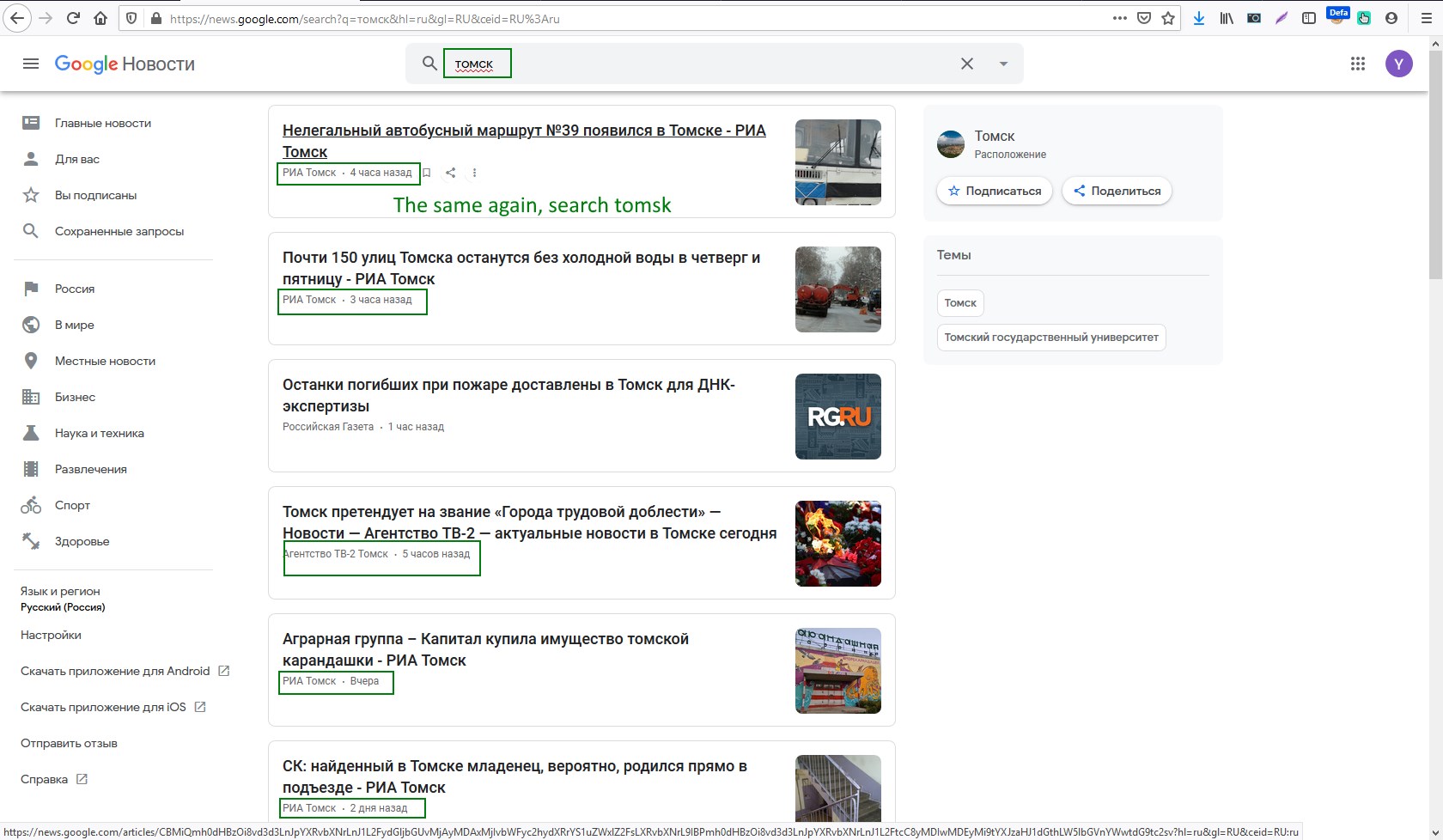Image resolution: width=1443 pixels, height=840 pixels.
Task: Toggle the sidebar view icon in toolbar
Action: click(x=1309, y=18)
